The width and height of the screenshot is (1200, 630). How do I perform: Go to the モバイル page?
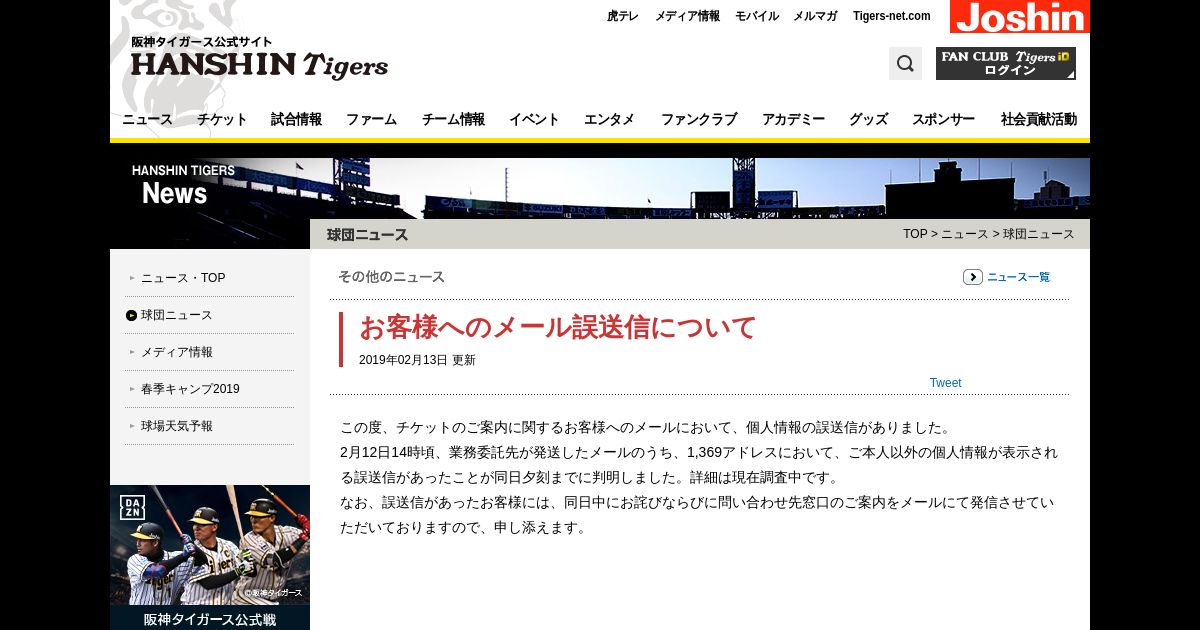pos(757,16)
